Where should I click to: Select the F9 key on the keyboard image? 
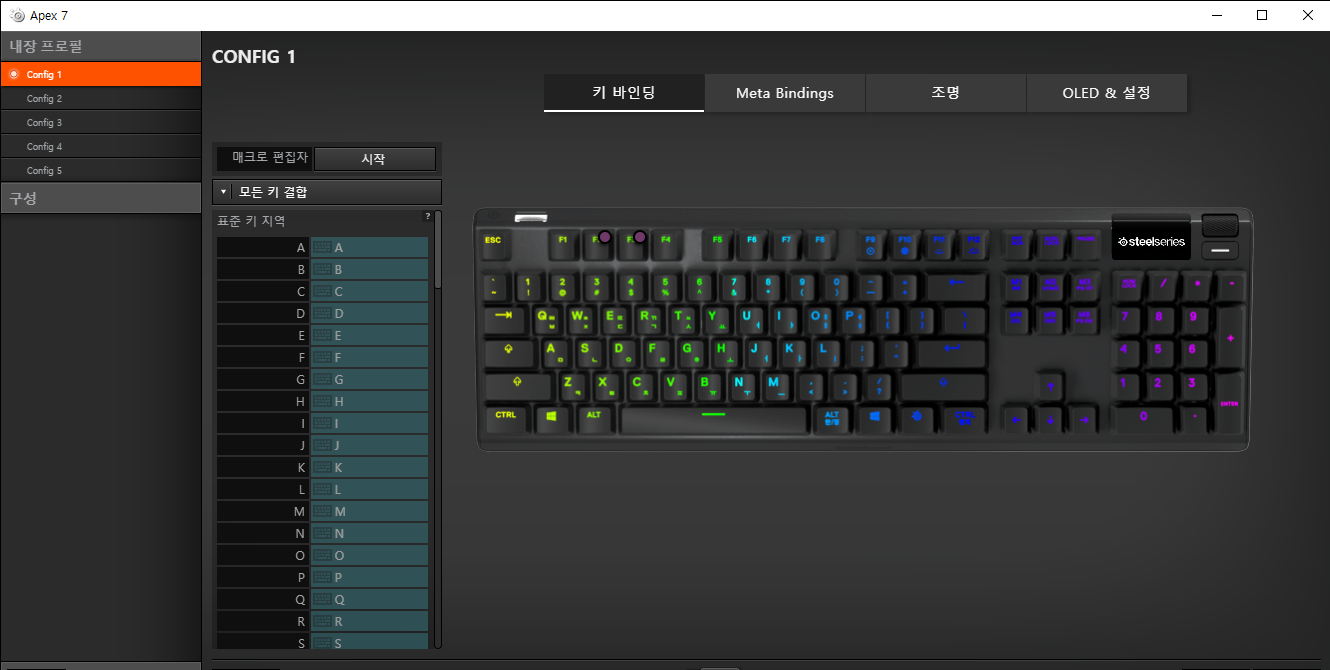[870, 242]
